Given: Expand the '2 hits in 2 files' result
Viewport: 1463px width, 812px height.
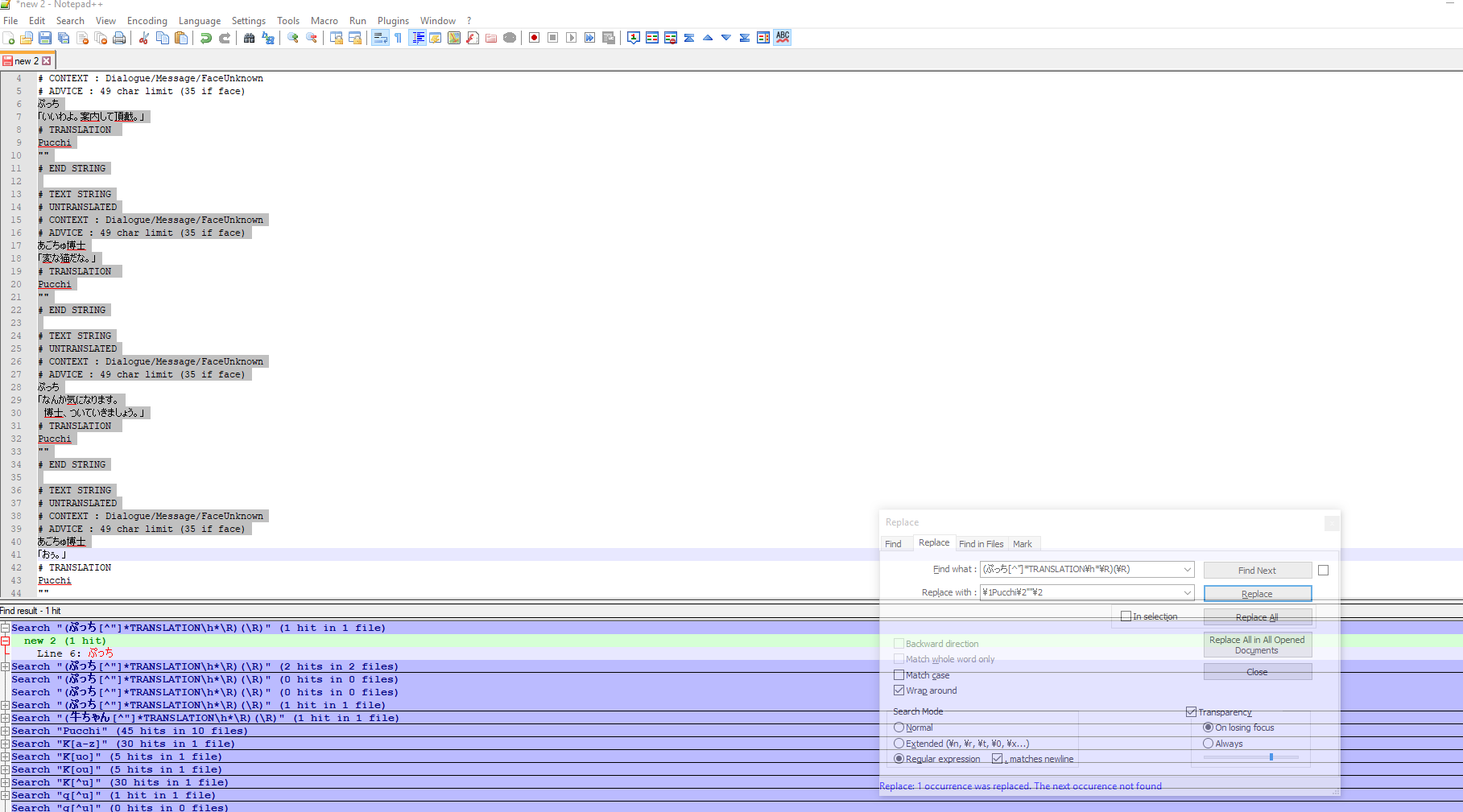Looking at the screenshot, I should tap(5, 666).
